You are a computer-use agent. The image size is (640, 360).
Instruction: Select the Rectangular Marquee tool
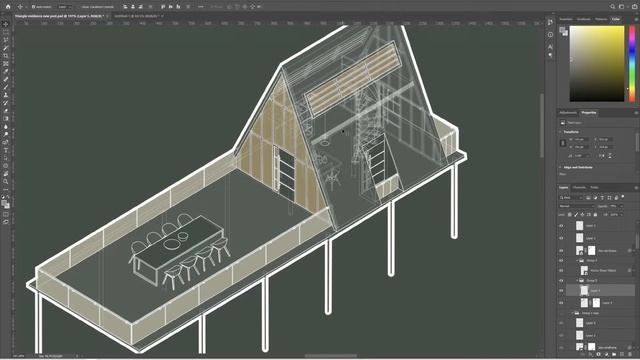point(6,32)
